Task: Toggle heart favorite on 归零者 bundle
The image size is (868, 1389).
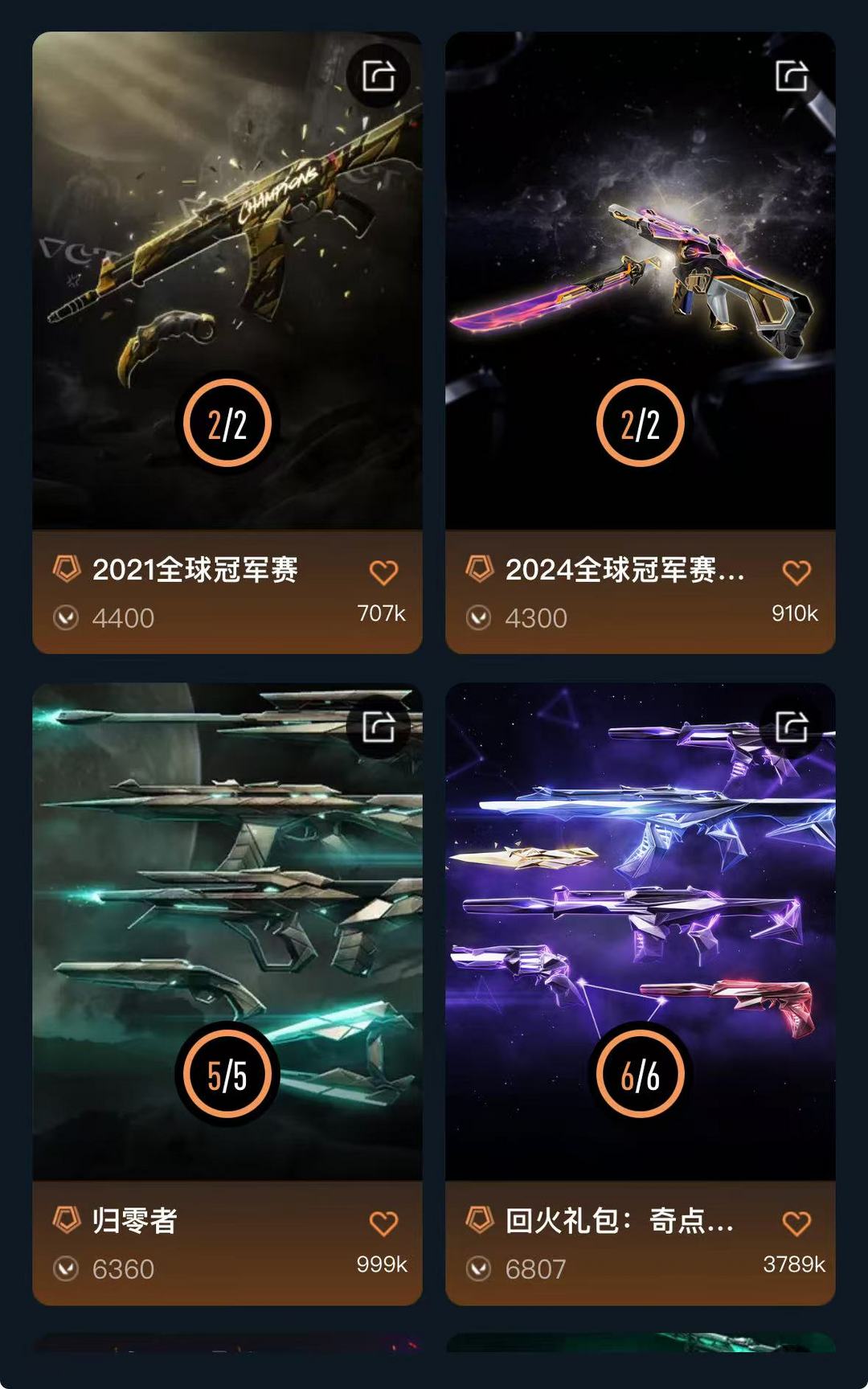Action: pos(383,1223)
